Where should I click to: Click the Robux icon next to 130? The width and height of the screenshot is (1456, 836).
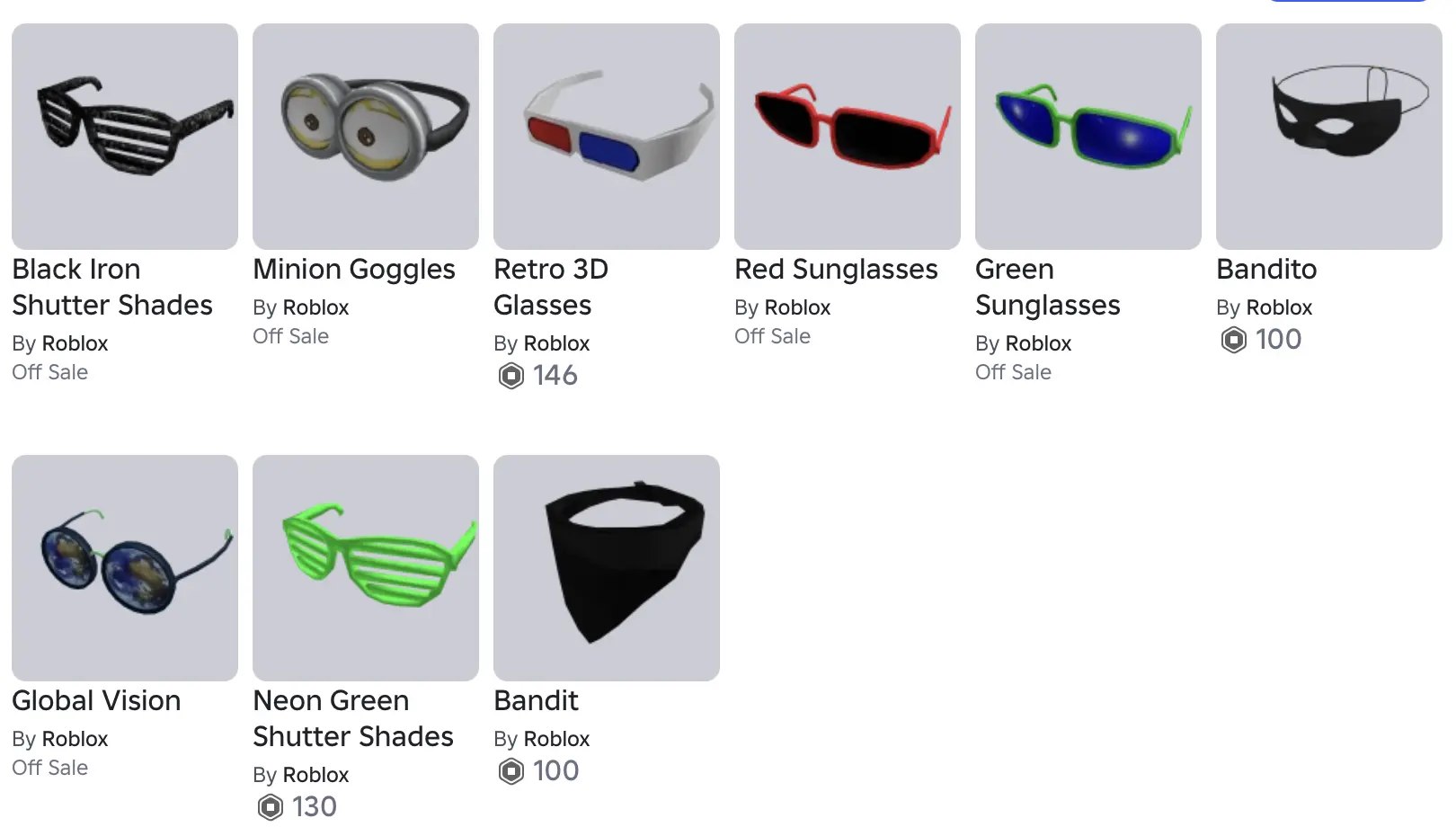(271, 807)
